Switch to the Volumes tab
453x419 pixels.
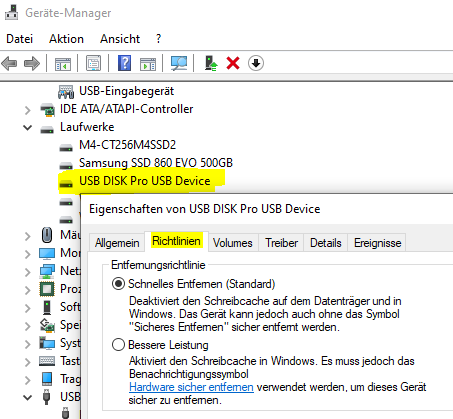click(233, 243)
